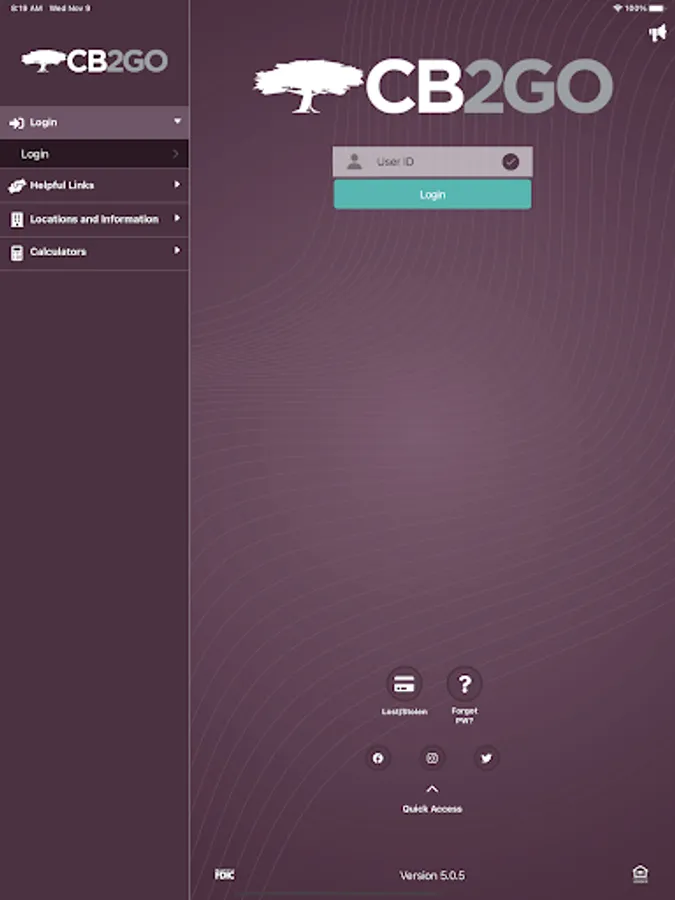Tap the large CB2GO logo
Image resolution: width=675 pixels, height=900 pixels.
point(433,86)
